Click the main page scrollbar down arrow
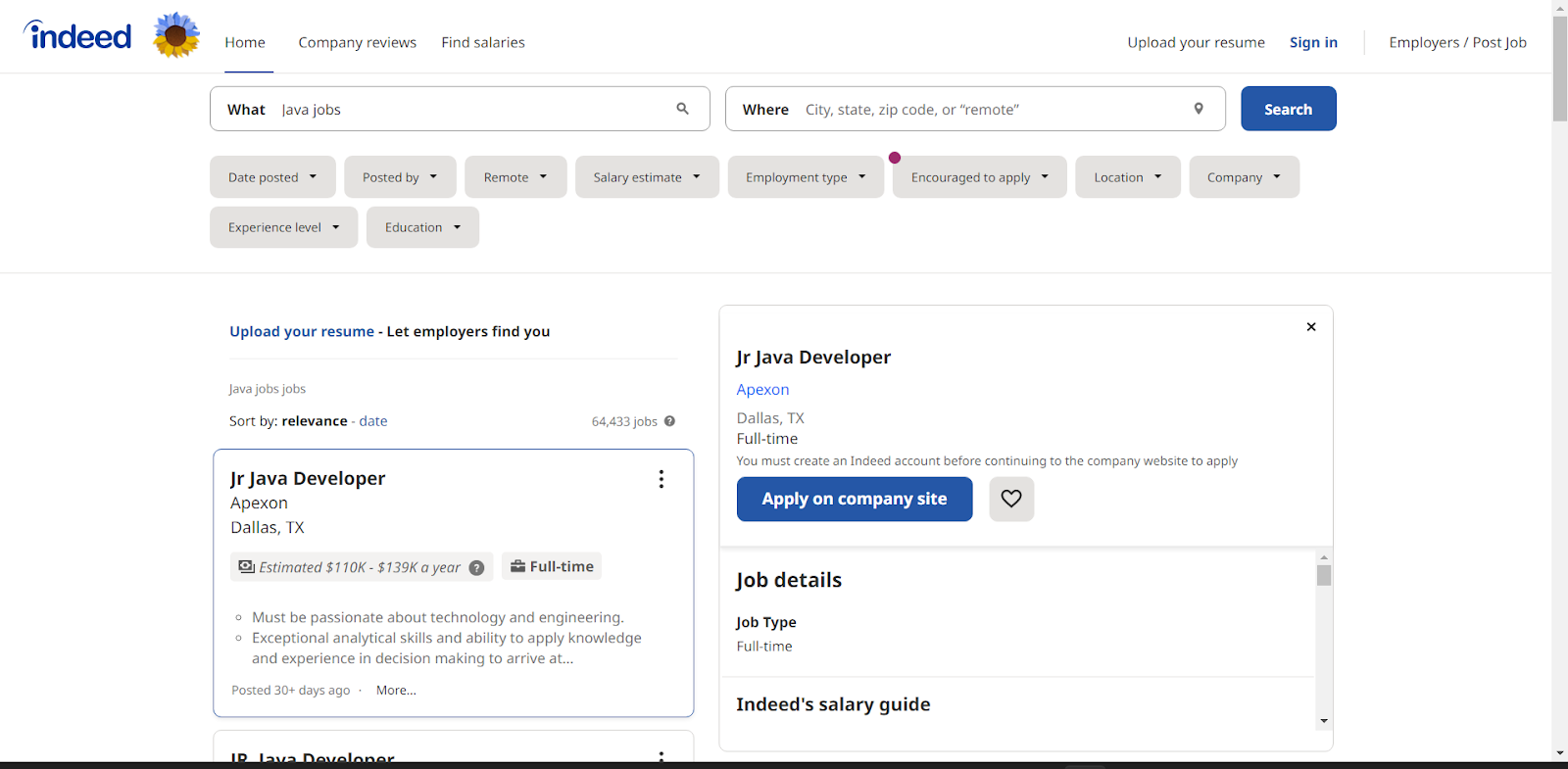 tap(1560, 753)
